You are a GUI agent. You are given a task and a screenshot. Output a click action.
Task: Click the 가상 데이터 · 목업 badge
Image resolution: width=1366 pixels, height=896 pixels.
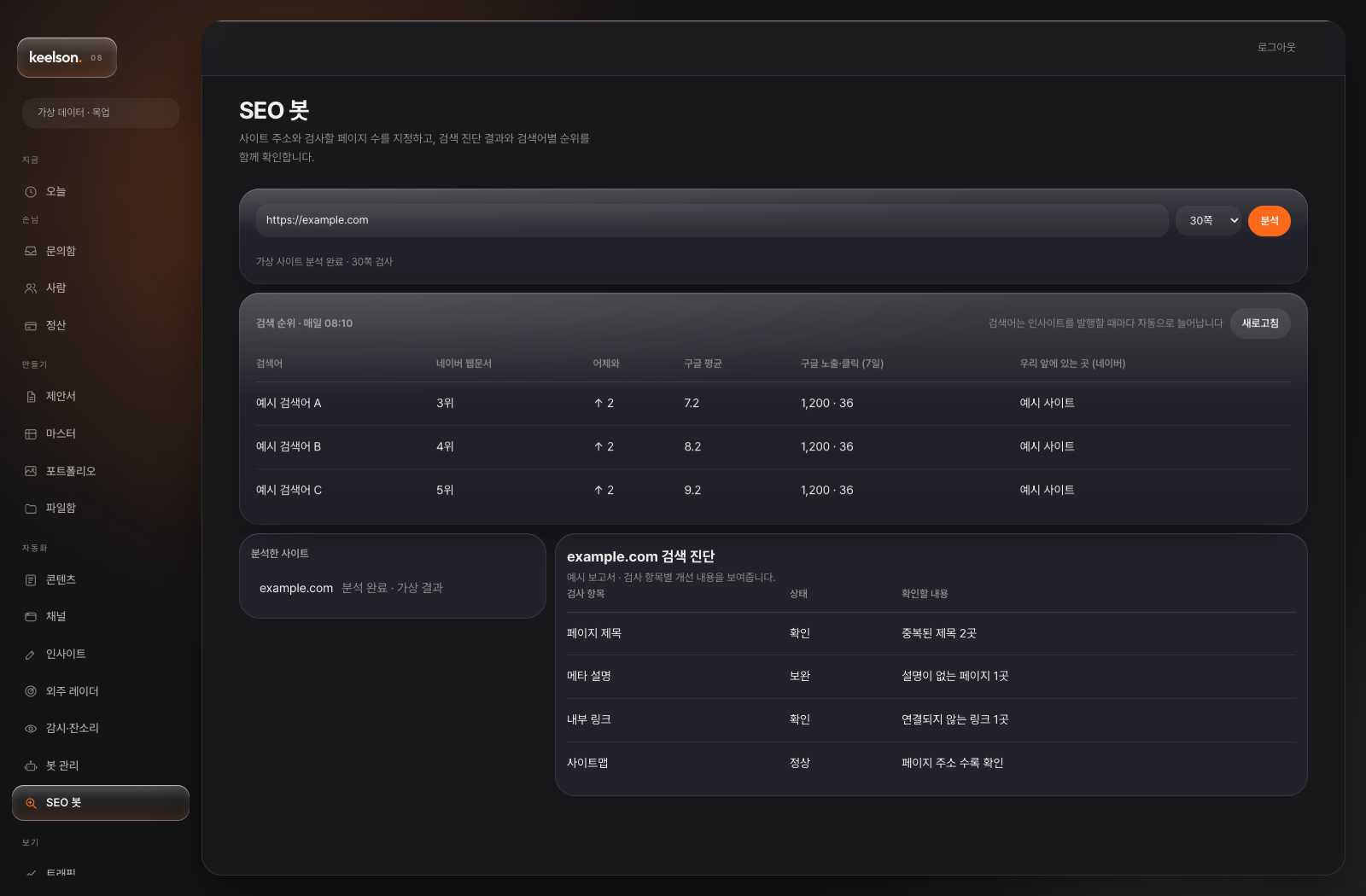pyautogui.click(x=101, y=113)
